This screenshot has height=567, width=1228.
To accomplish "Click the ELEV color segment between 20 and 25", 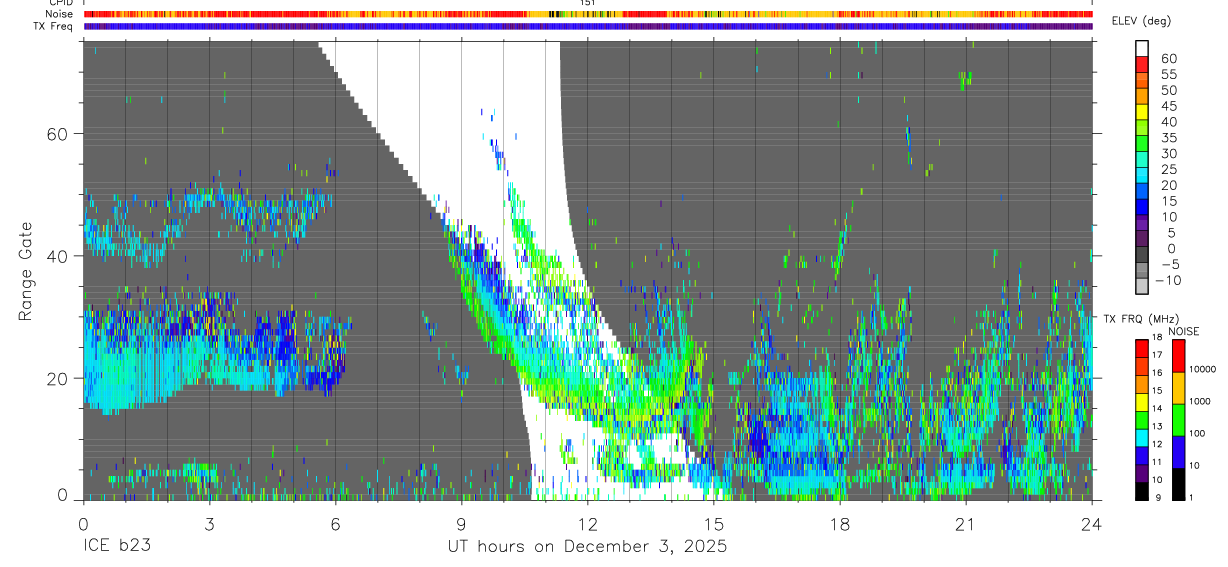I will (x=1142, y=176).
